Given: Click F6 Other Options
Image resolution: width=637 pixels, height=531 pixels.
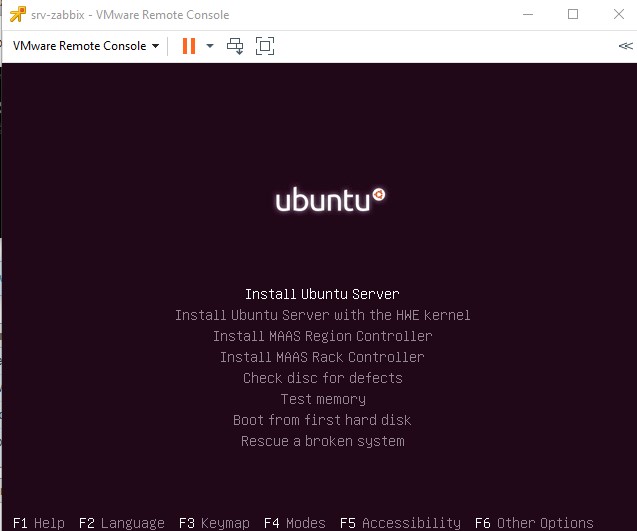Looking at the screenshot, I should 534,523.
